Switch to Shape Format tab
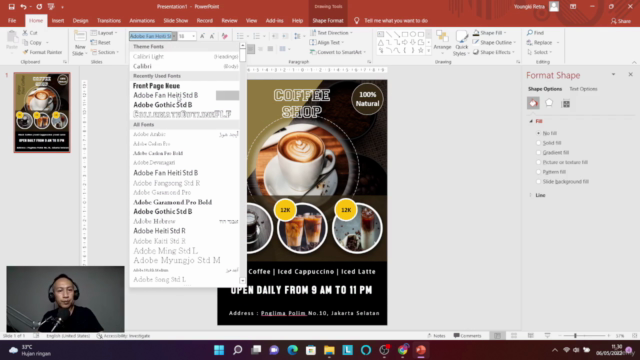The width and height of the screenshot is (640, 360). point(328,20)
